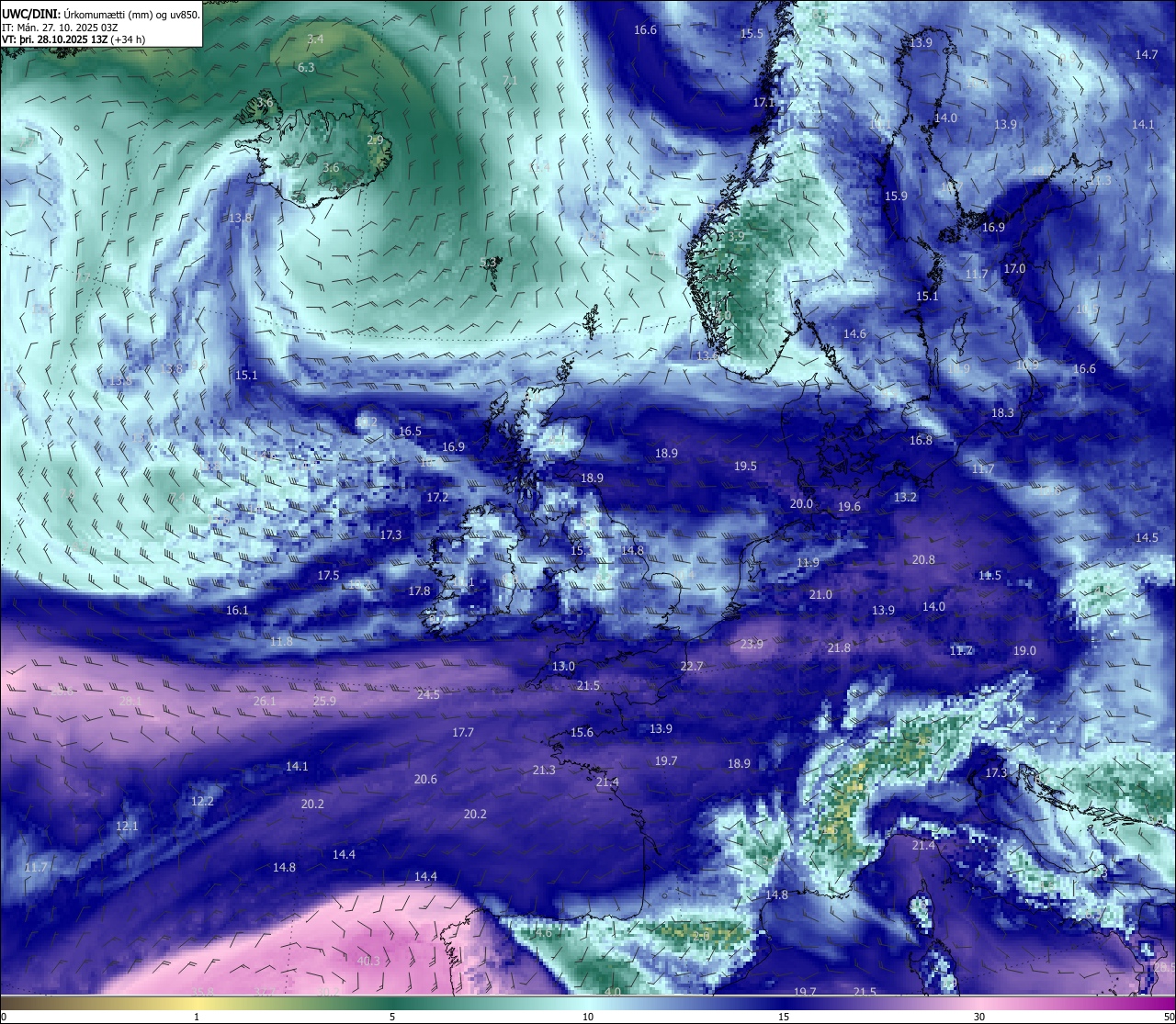Click the IT: Mán. 27. 10. 2025 03Z line
The image size is (1176, 1024).
click(60, 27)
